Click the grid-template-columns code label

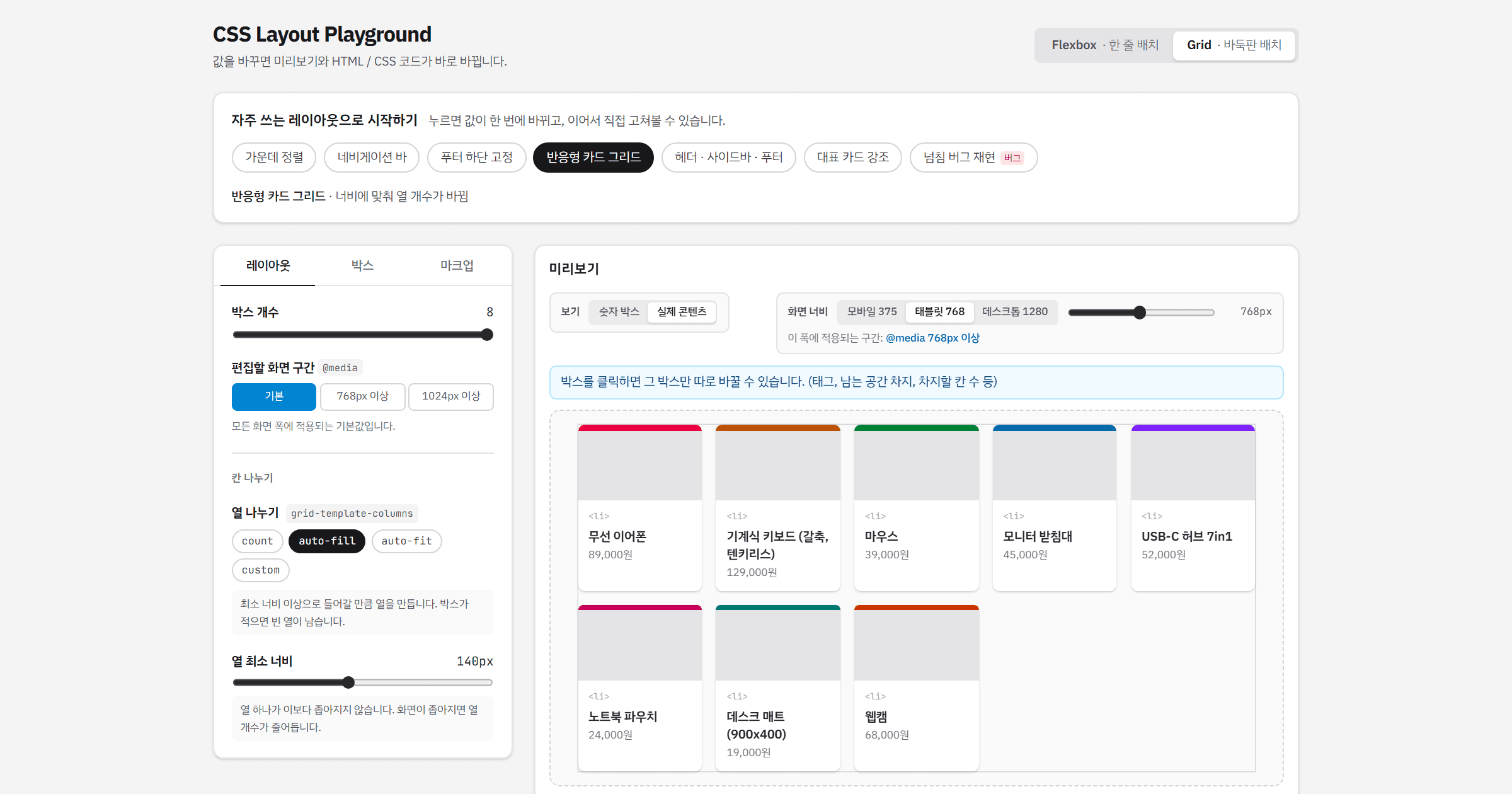352,514
